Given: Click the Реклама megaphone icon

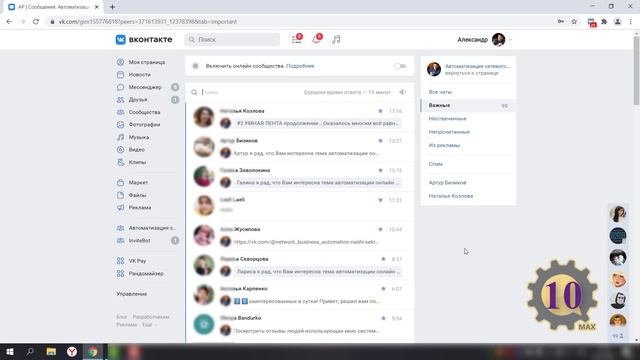Looking at the screenshot, I should pyautogui.click(x=120, y=207).
